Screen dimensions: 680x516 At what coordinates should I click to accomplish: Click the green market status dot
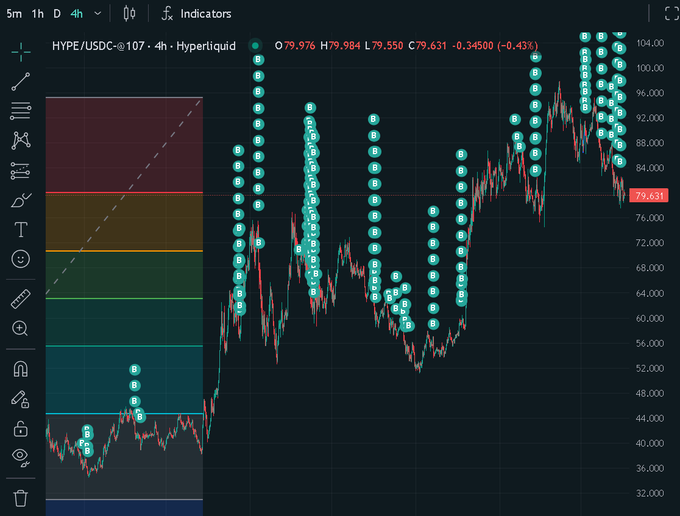click(255, 46)
